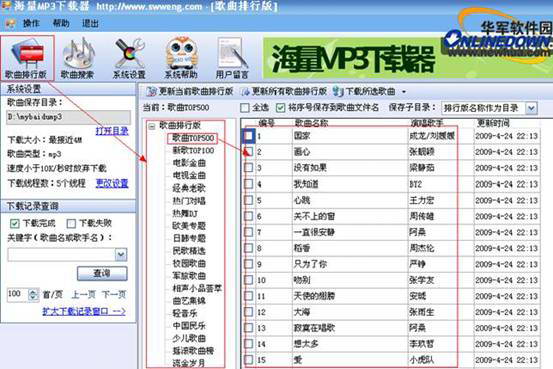Select 新歌TOP100 in the tree
The height and width of the screenshot is (369, 553).
coord(193,151)
